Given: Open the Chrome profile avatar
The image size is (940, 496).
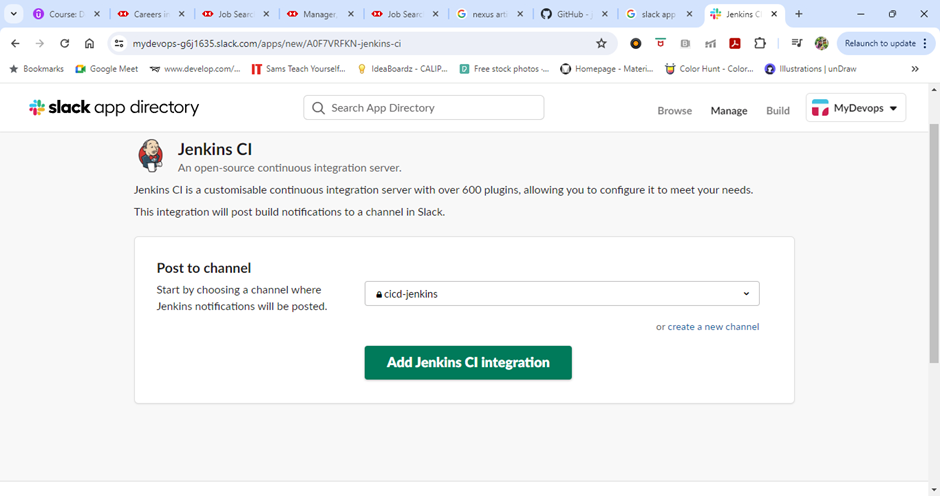Looking at the screenshot, I should (822, 44).
